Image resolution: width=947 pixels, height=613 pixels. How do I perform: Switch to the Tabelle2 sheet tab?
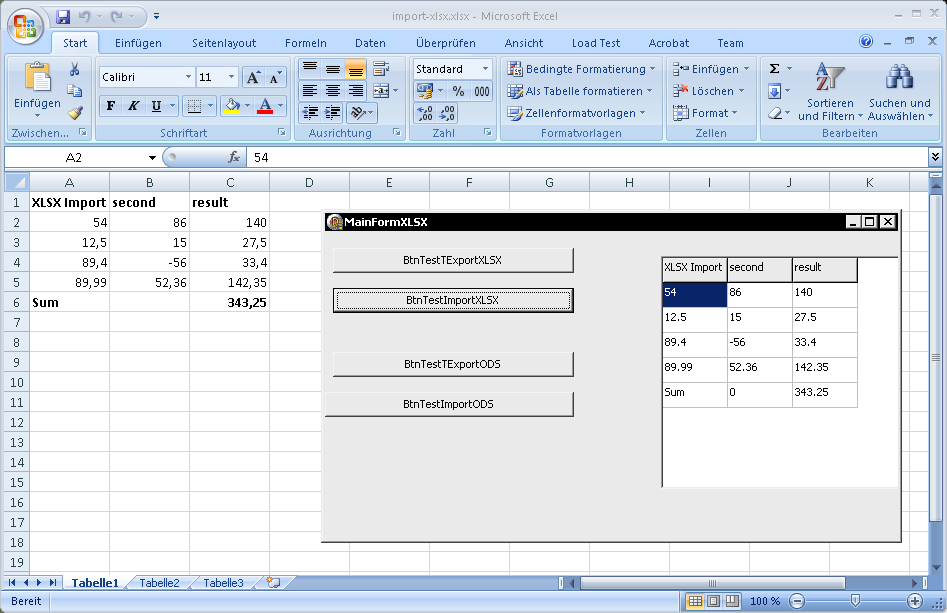click(159, 583)
